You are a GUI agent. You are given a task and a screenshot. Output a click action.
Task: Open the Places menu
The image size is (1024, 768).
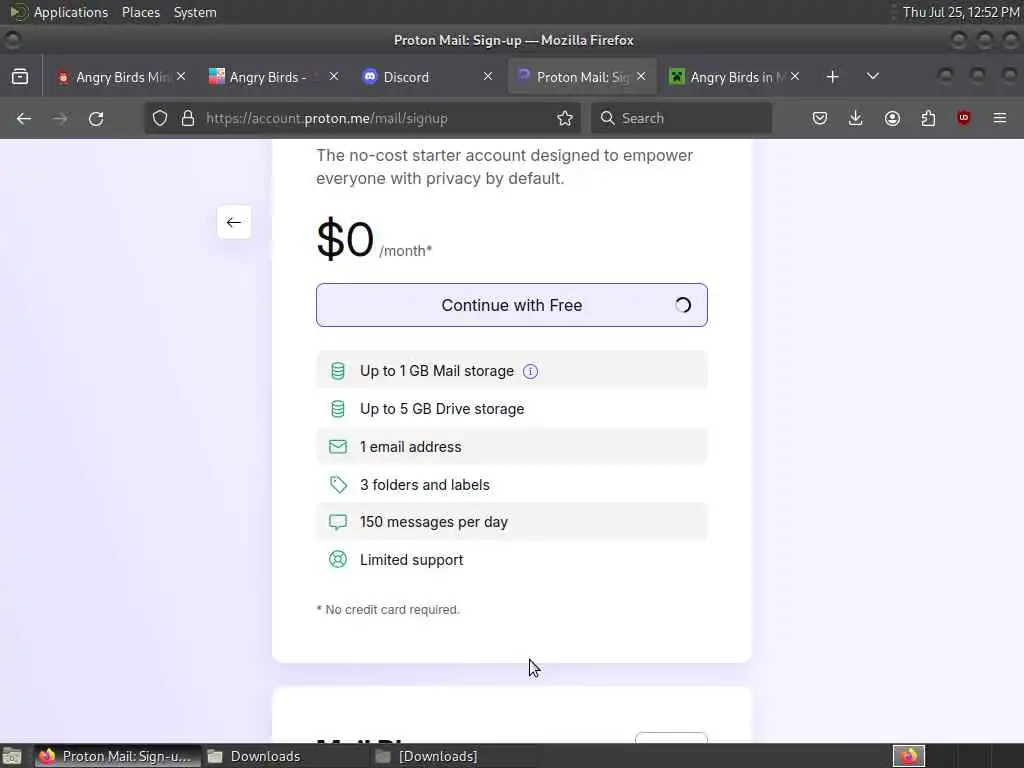click(140, 12)
